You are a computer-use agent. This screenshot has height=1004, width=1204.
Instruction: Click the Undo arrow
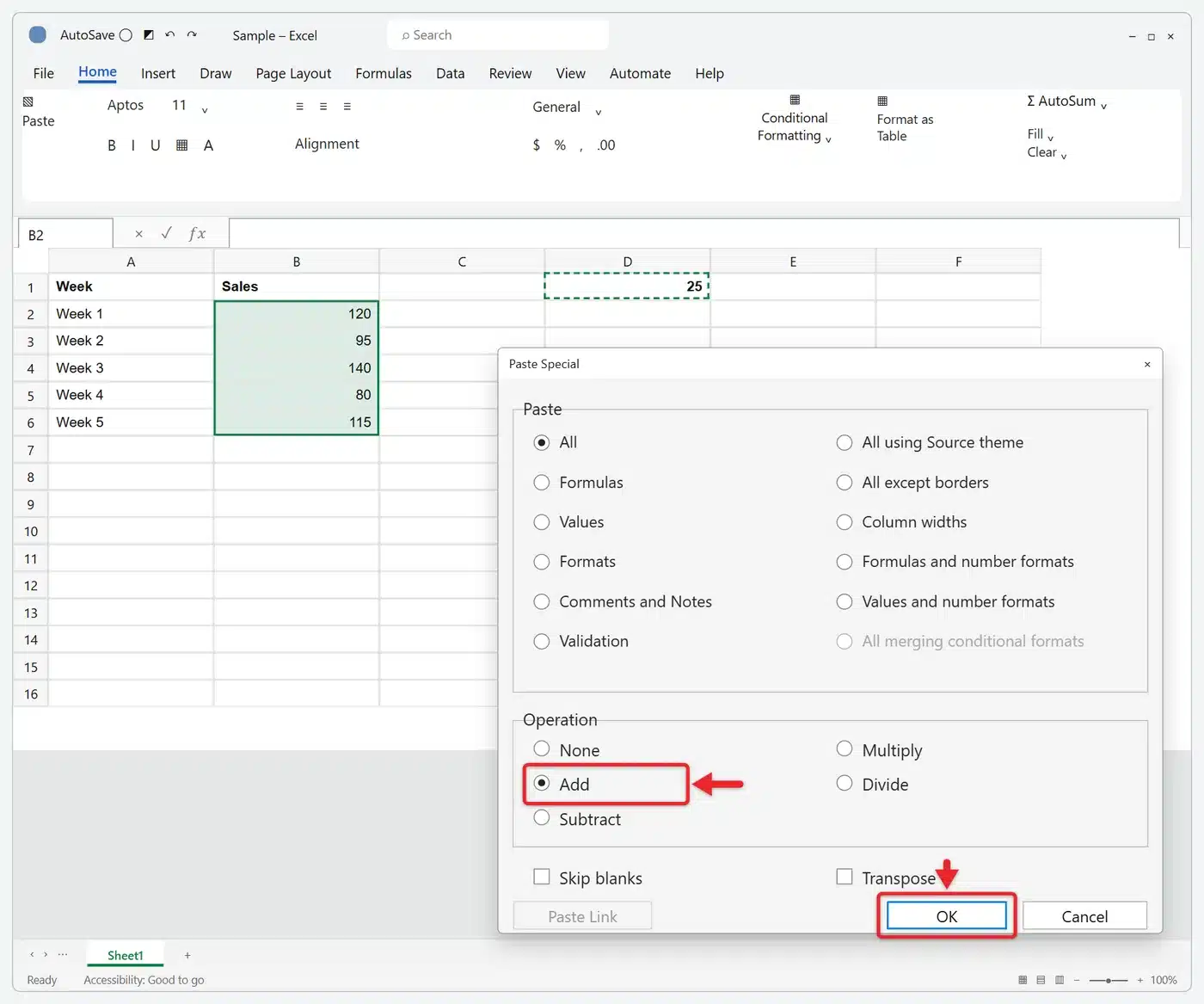click(x=170, y=35)
